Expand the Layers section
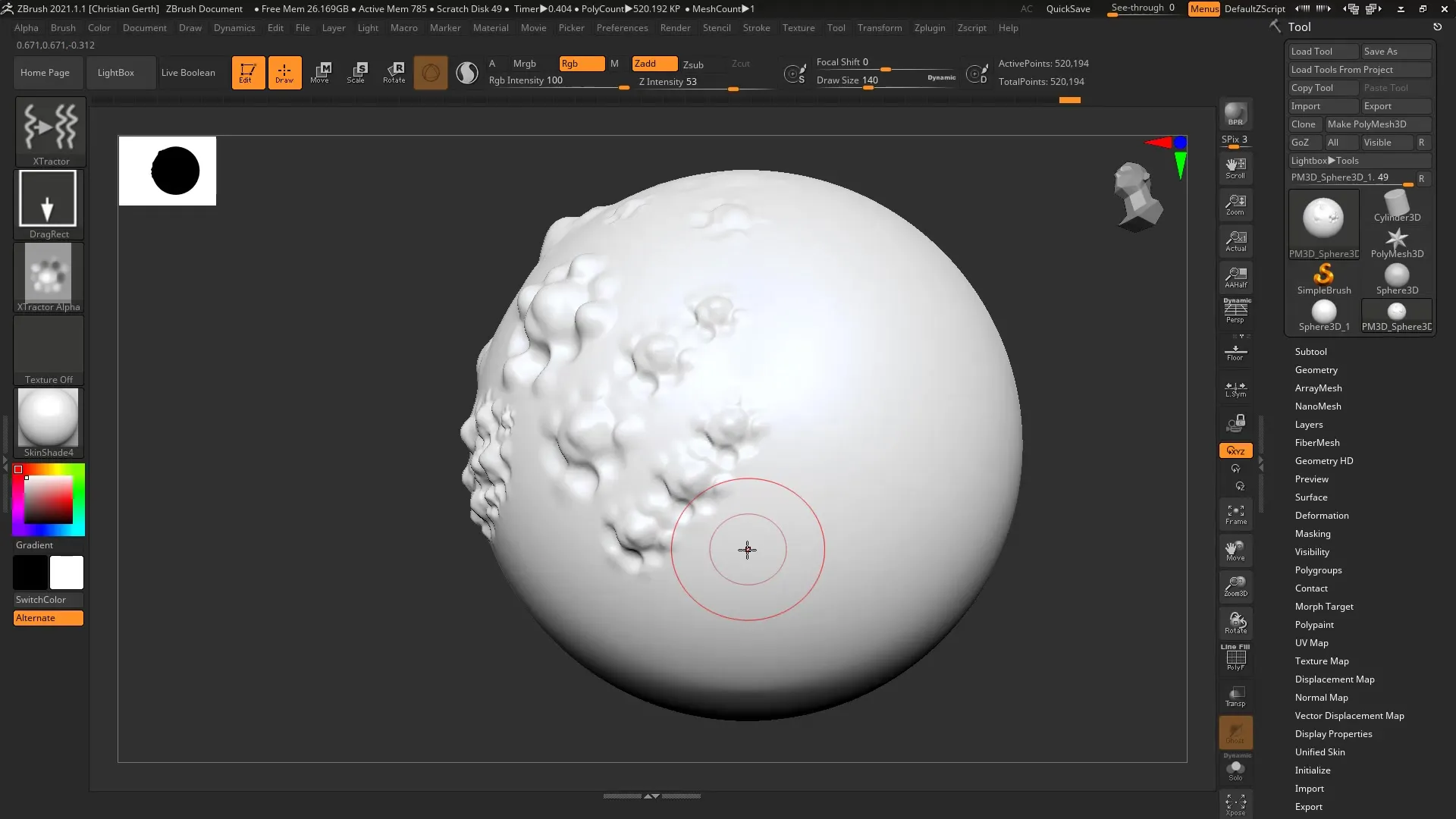This screenshot has width=1456, height=819. (1308, 425)
